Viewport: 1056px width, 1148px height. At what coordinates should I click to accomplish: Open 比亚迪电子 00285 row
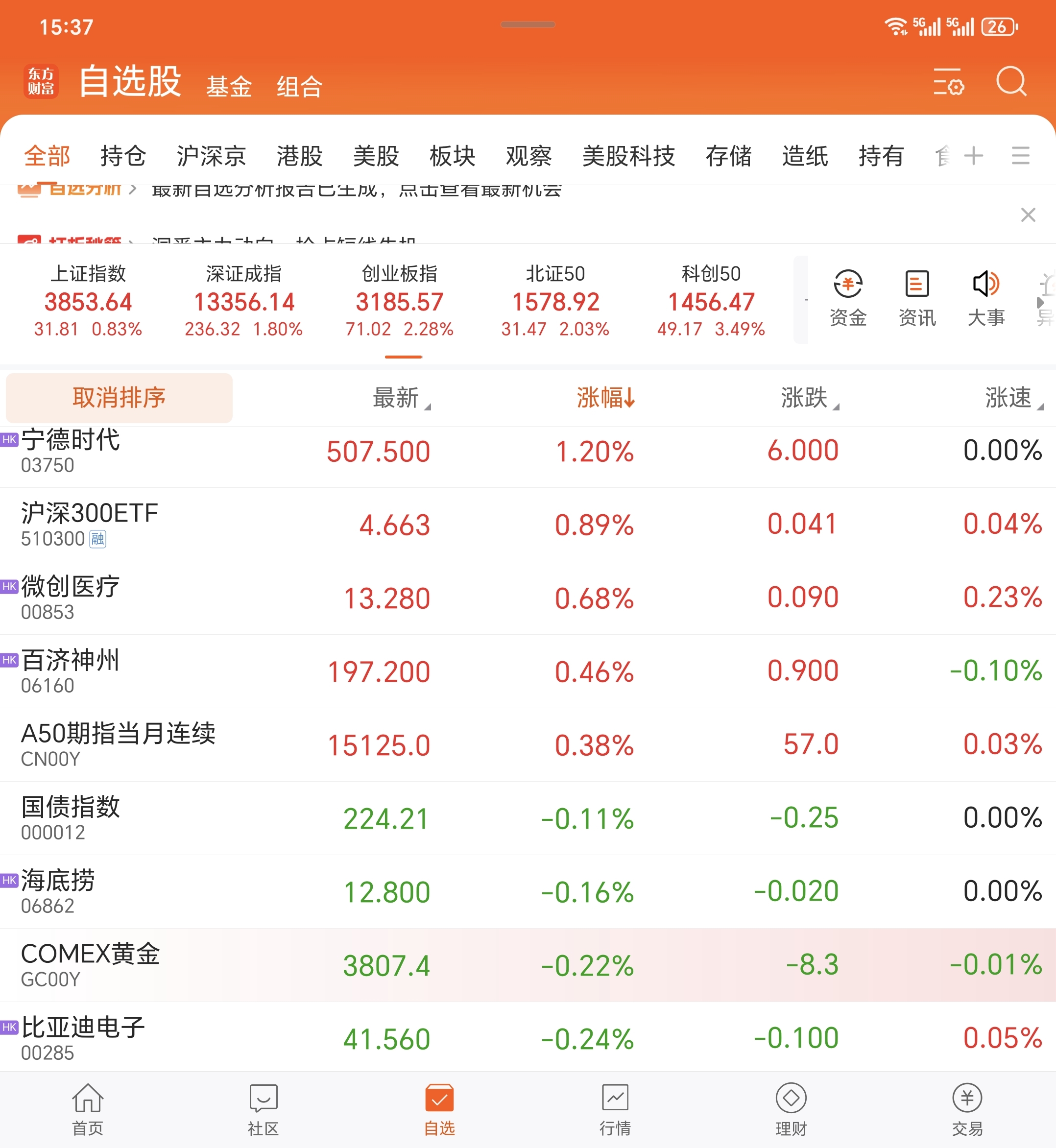pyautogui.click(x=528, y=1037)
